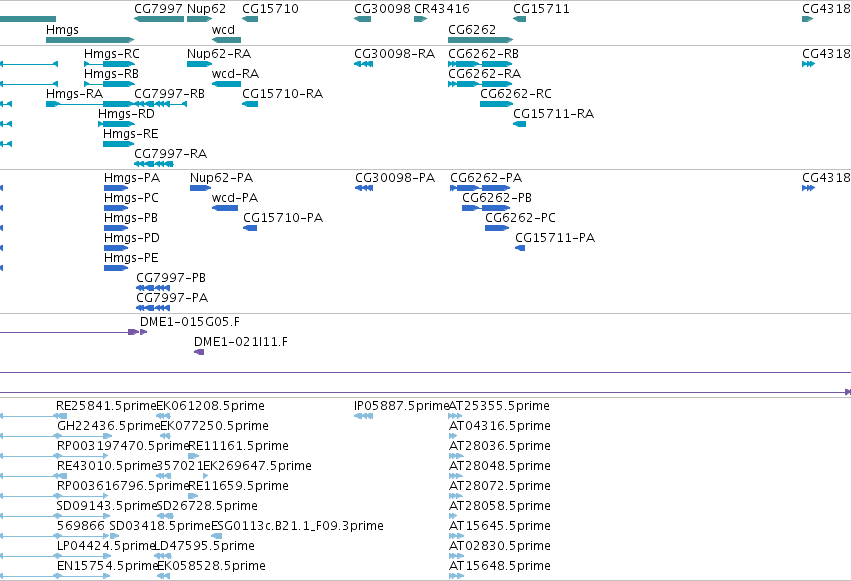Select the CG7997 gene label

click(x=158, y=9)
